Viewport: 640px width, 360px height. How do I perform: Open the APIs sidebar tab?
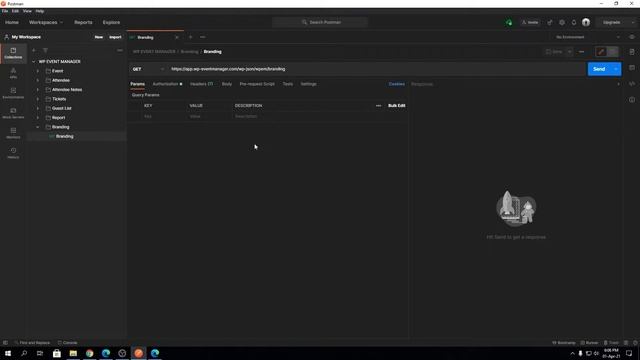click(13, 73)
